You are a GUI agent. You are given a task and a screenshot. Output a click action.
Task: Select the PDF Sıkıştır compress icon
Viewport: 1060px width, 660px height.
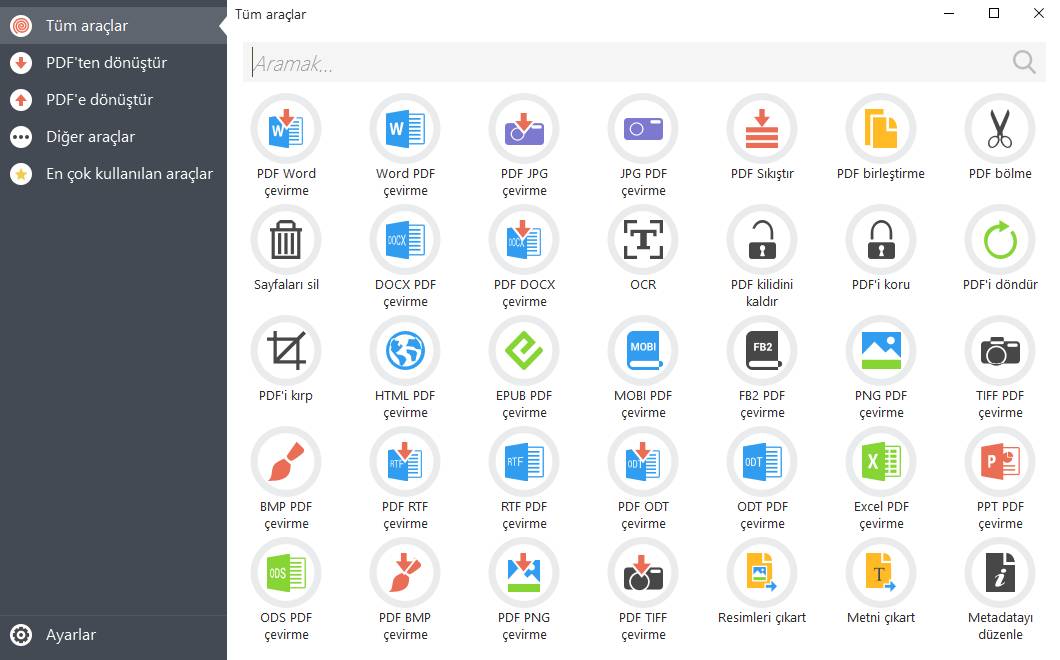tap(762, 129)
